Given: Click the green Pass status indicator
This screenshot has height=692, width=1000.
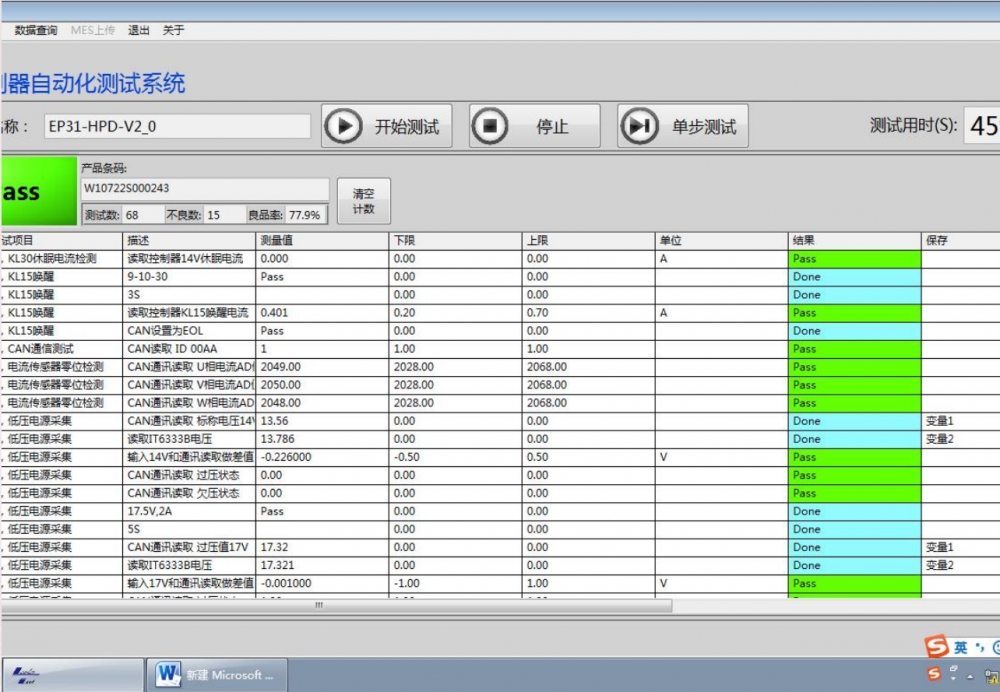Looking at the screenshot, I should 37,192.
